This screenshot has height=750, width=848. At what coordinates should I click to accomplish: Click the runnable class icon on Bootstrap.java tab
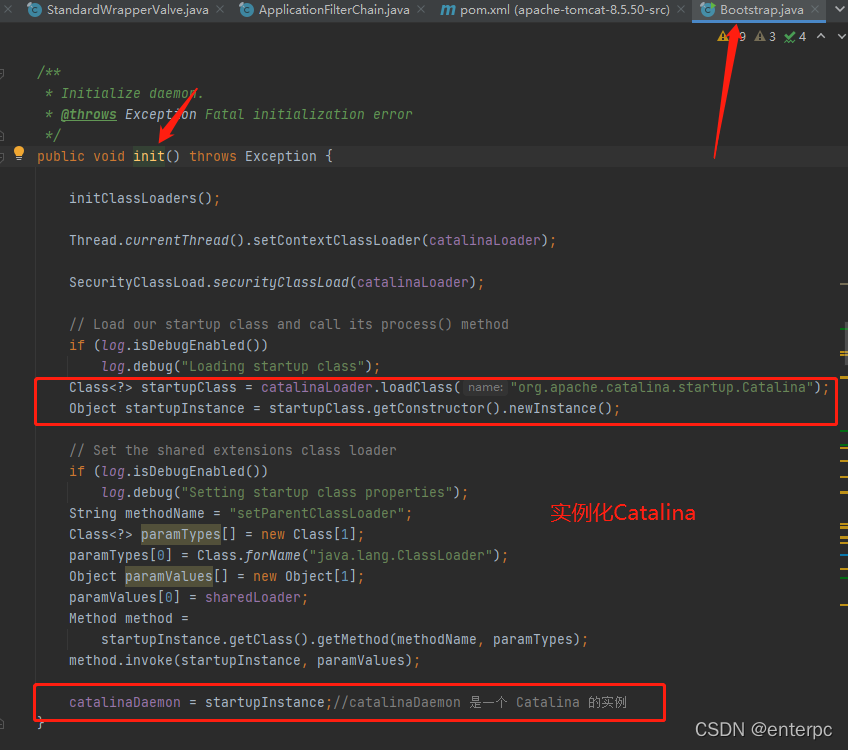pyautogui.click(x=707, y=9)
